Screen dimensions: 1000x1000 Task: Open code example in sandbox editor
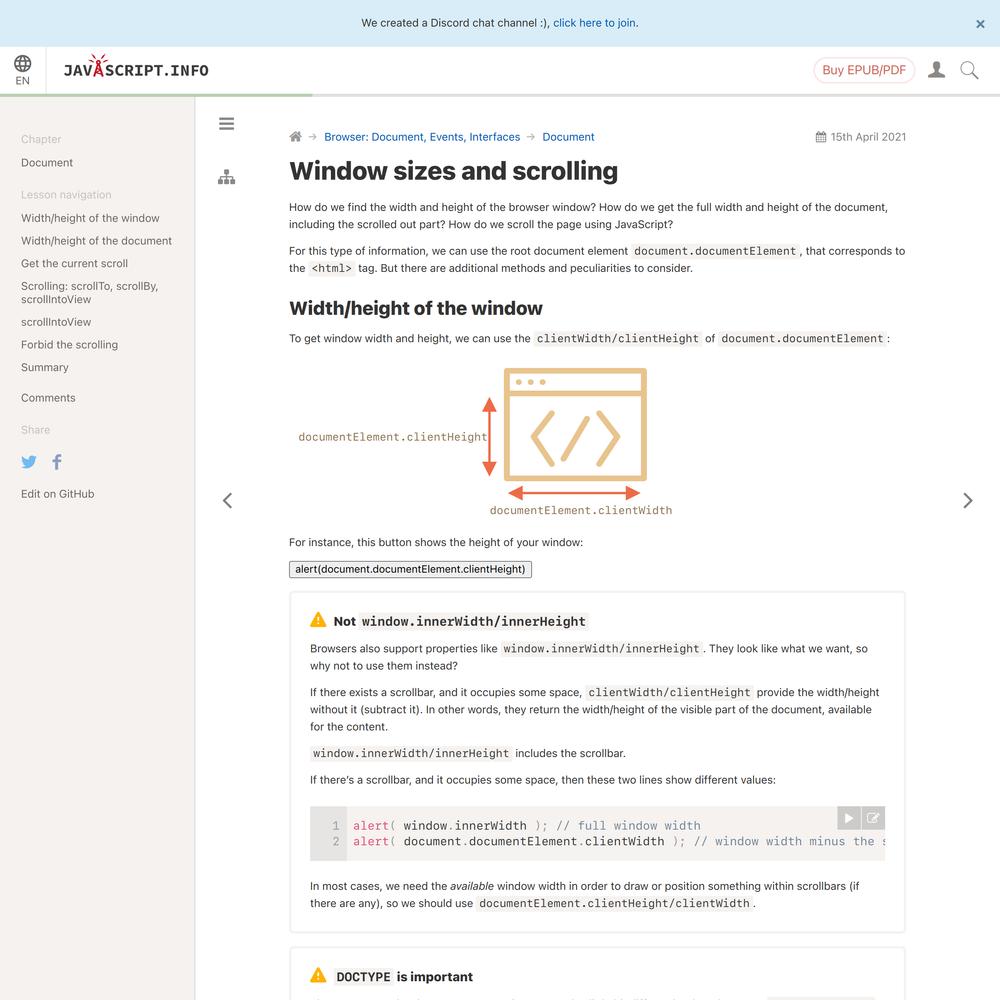click(873, 818)
